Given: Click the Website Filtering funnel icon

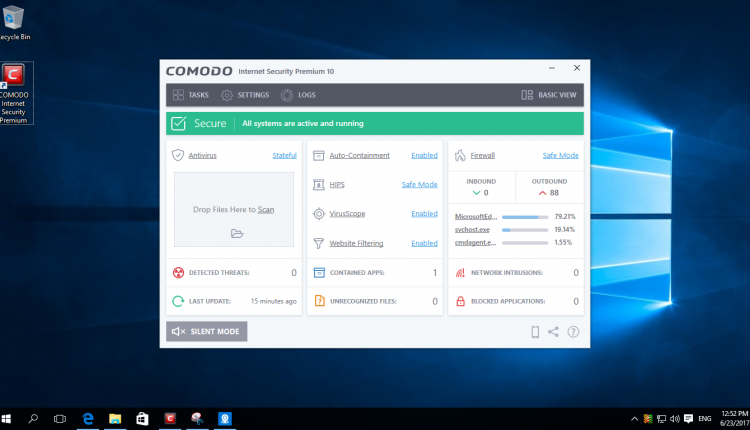Looking at the screenshot, I should (319, 243).
